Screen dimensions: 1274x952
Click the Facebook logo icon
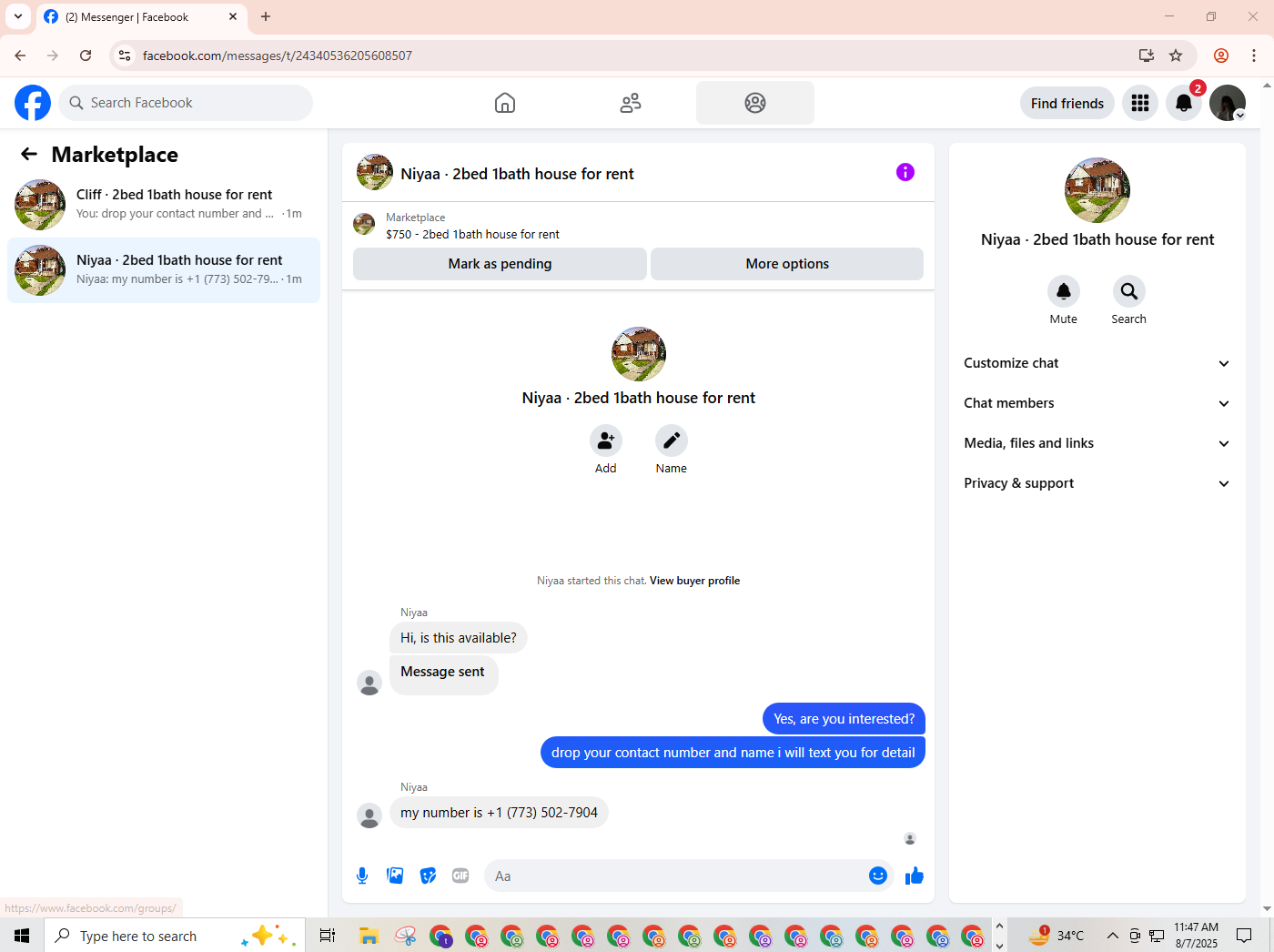click(33, 103)
